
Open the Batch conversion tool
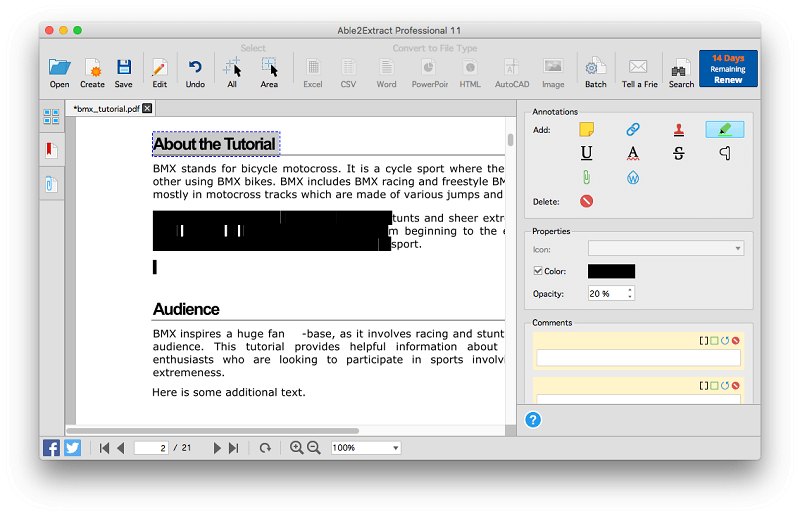[595, 73]
